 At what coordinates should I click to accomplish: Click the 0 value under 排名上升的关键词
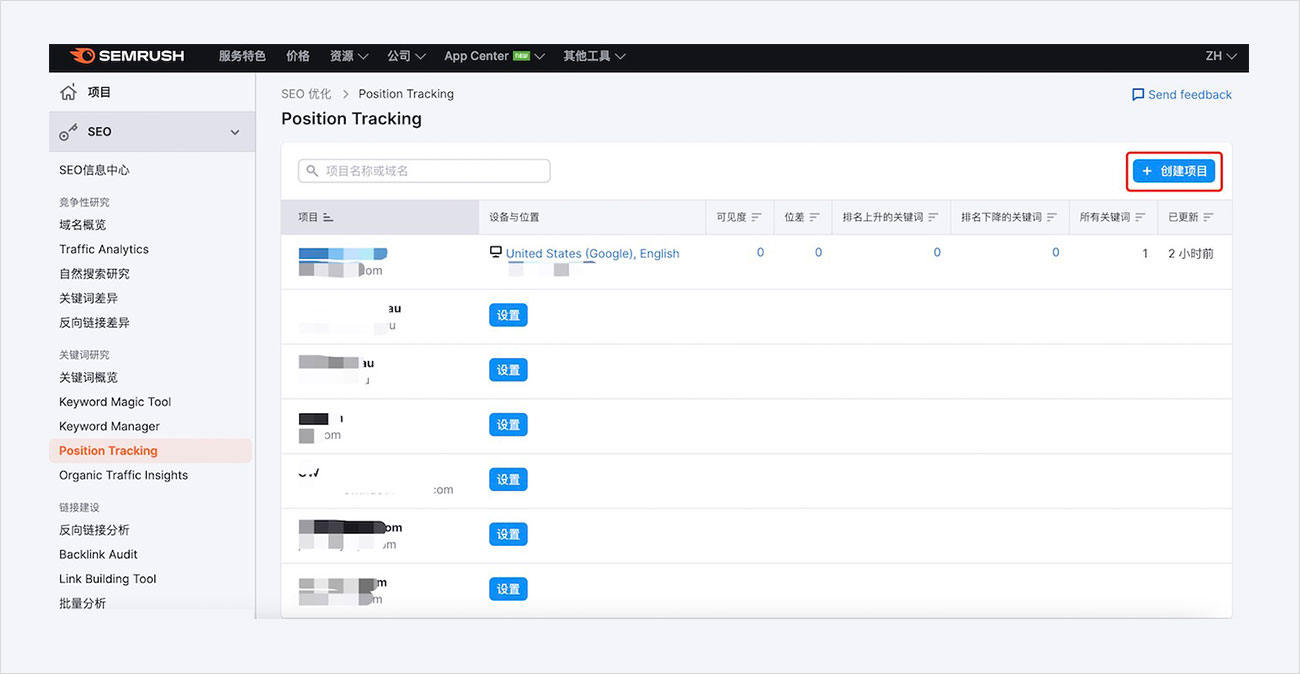click(x=937, y=253)
